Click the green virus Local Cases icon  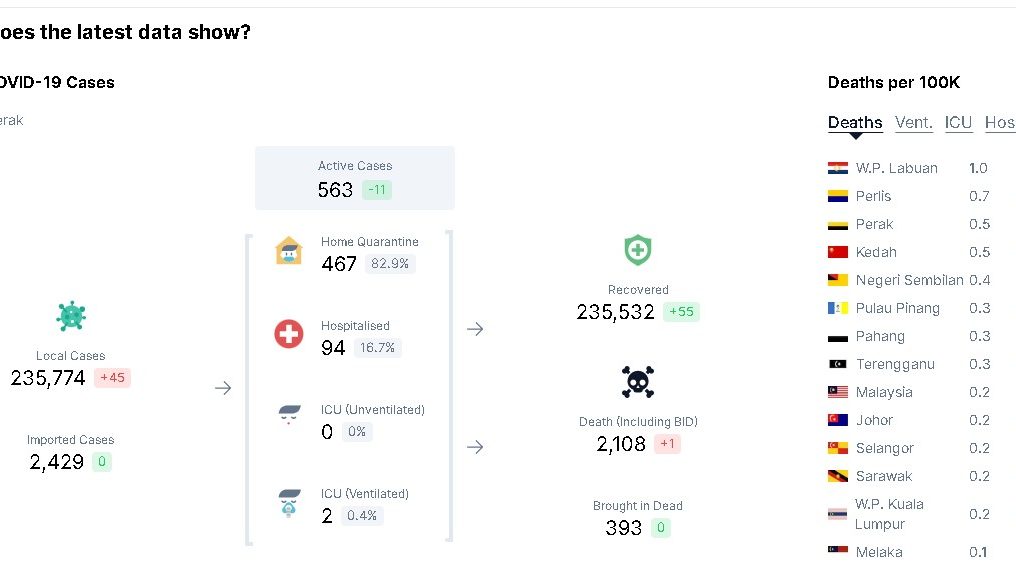(71, 317)
